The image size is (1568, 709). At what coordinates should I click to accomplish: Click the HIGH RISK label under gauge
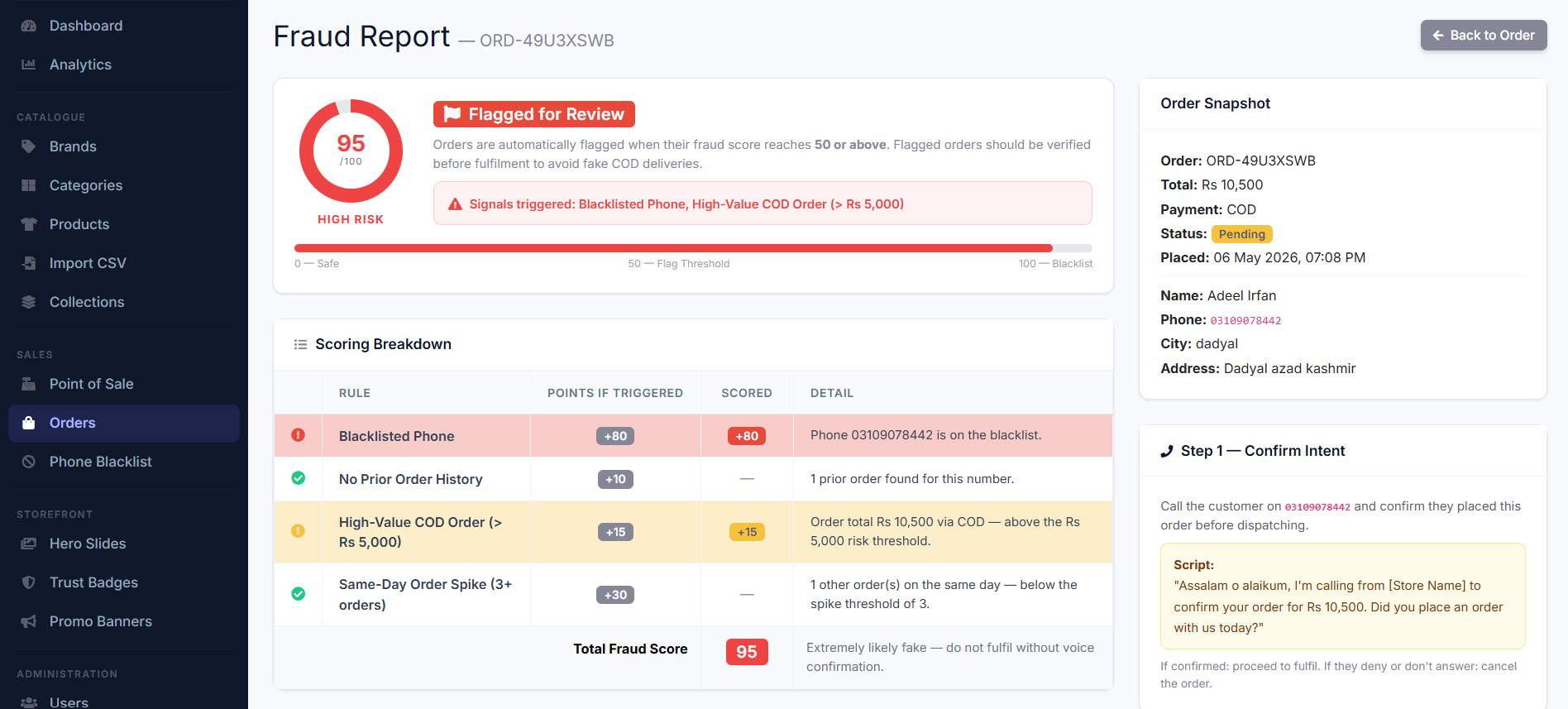(351, 219)
